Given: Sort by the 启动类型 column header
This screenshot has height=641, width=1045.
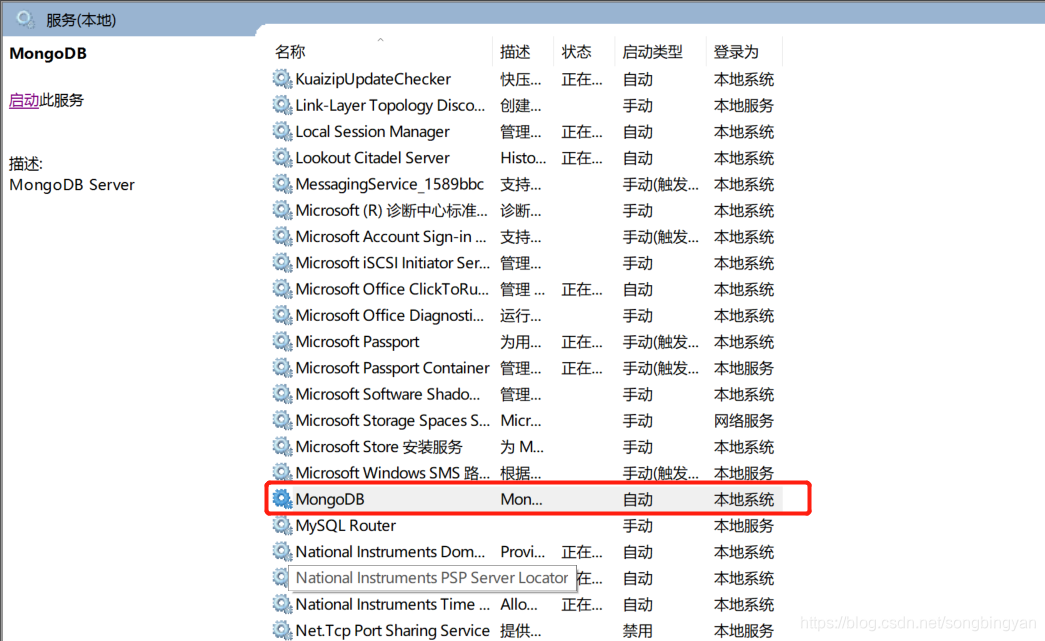Looking at the screenshot, I should [652, 51].
